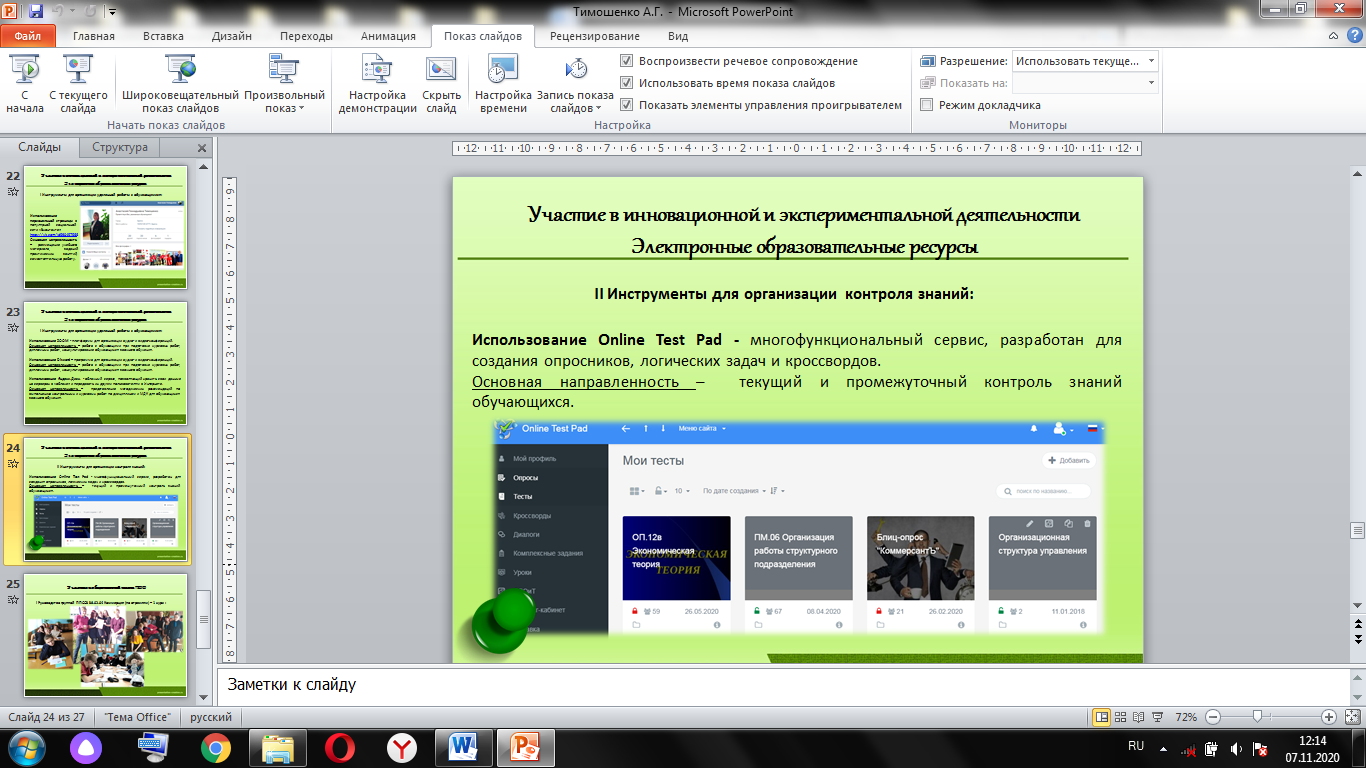Toggle use slide timings checkbox
This screenshot has width=1366, height=768.
tap(626, 83)
